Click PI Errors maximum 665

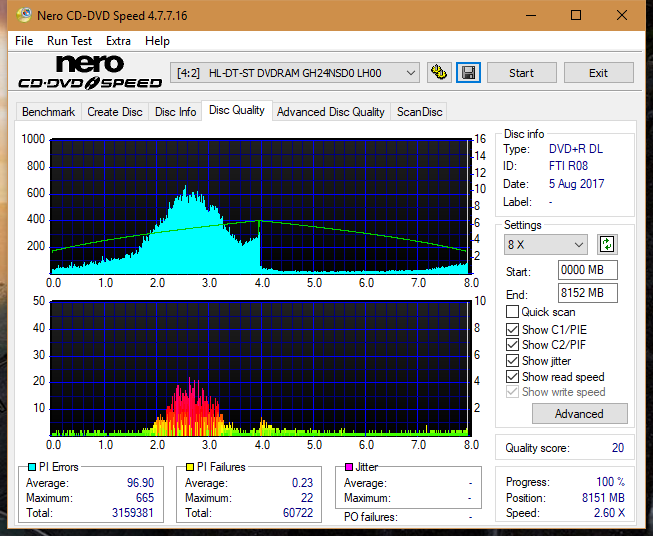(145, 498)
